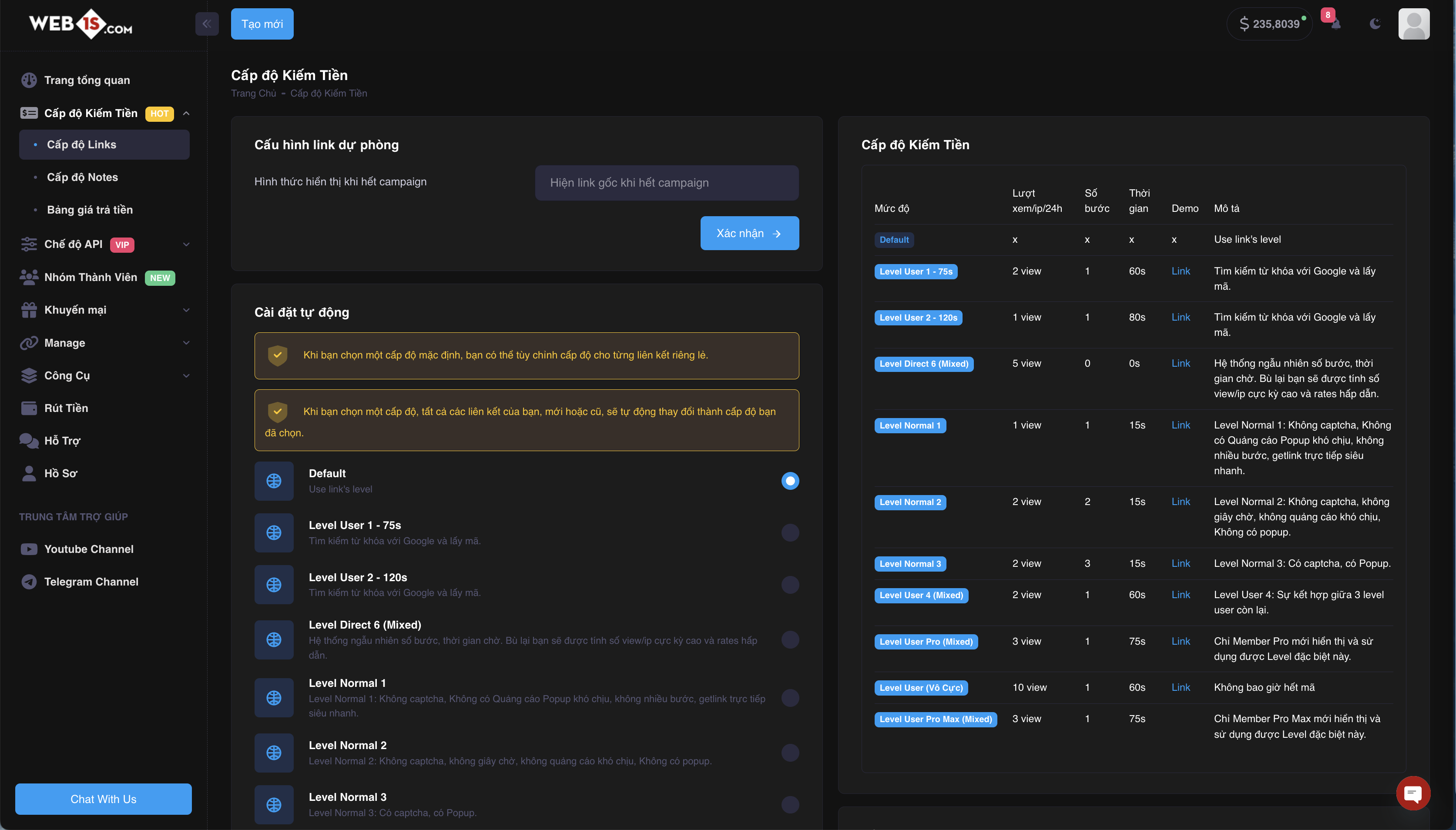The width and height of the screenshot is (1456, 830).
Task: Select Level Normal 2 radio button
Action: click(x=790, y=753)
